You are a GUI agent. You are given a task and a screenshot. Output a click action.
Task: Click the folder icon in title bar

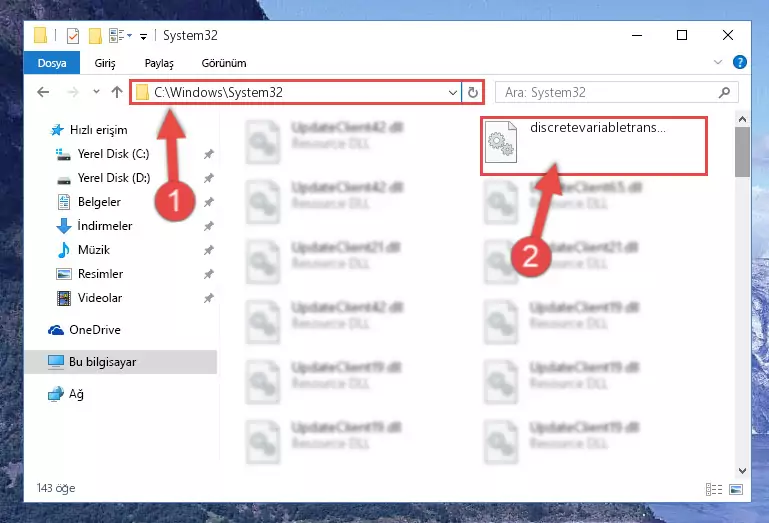[40, 35]
